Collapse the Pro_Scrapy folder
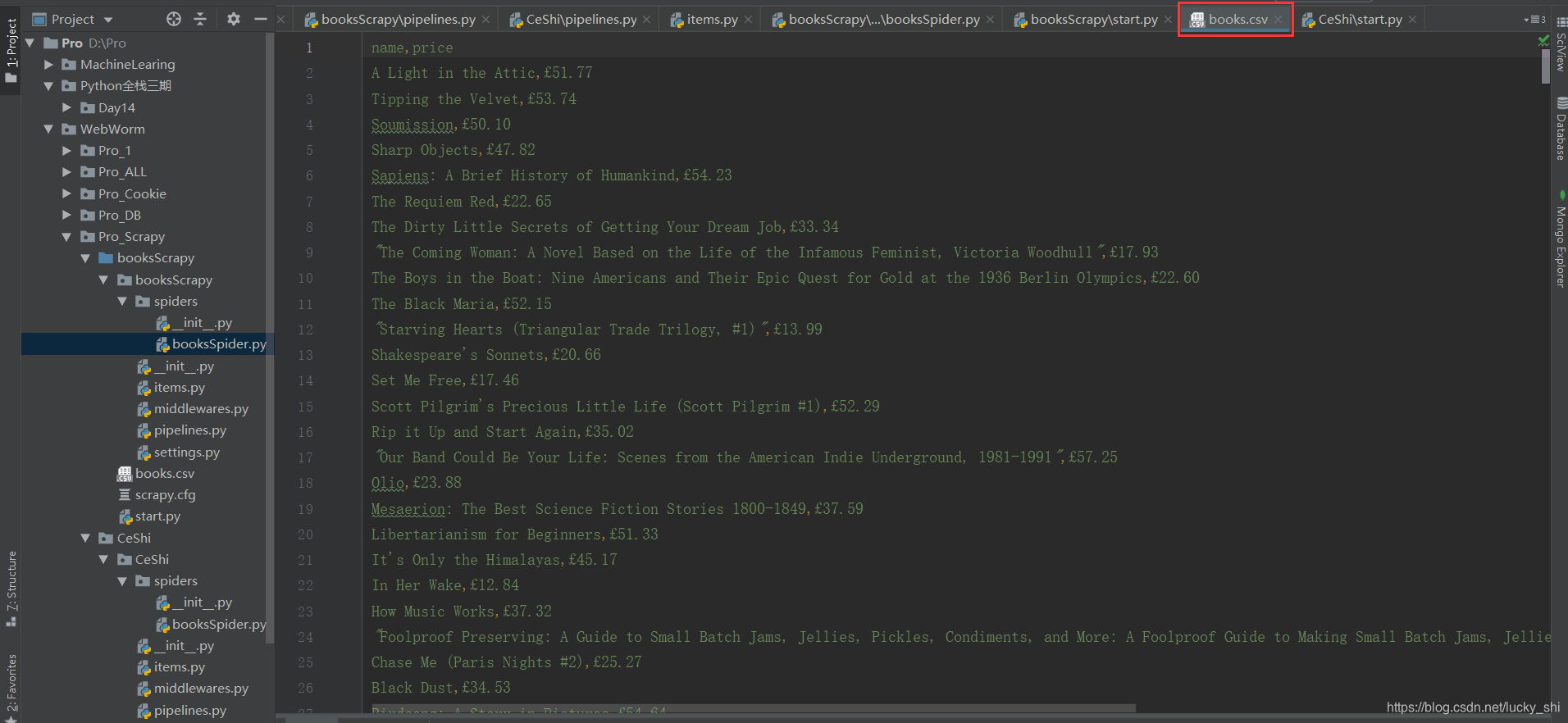This screenshot has width=1568, height=723. 66,236
